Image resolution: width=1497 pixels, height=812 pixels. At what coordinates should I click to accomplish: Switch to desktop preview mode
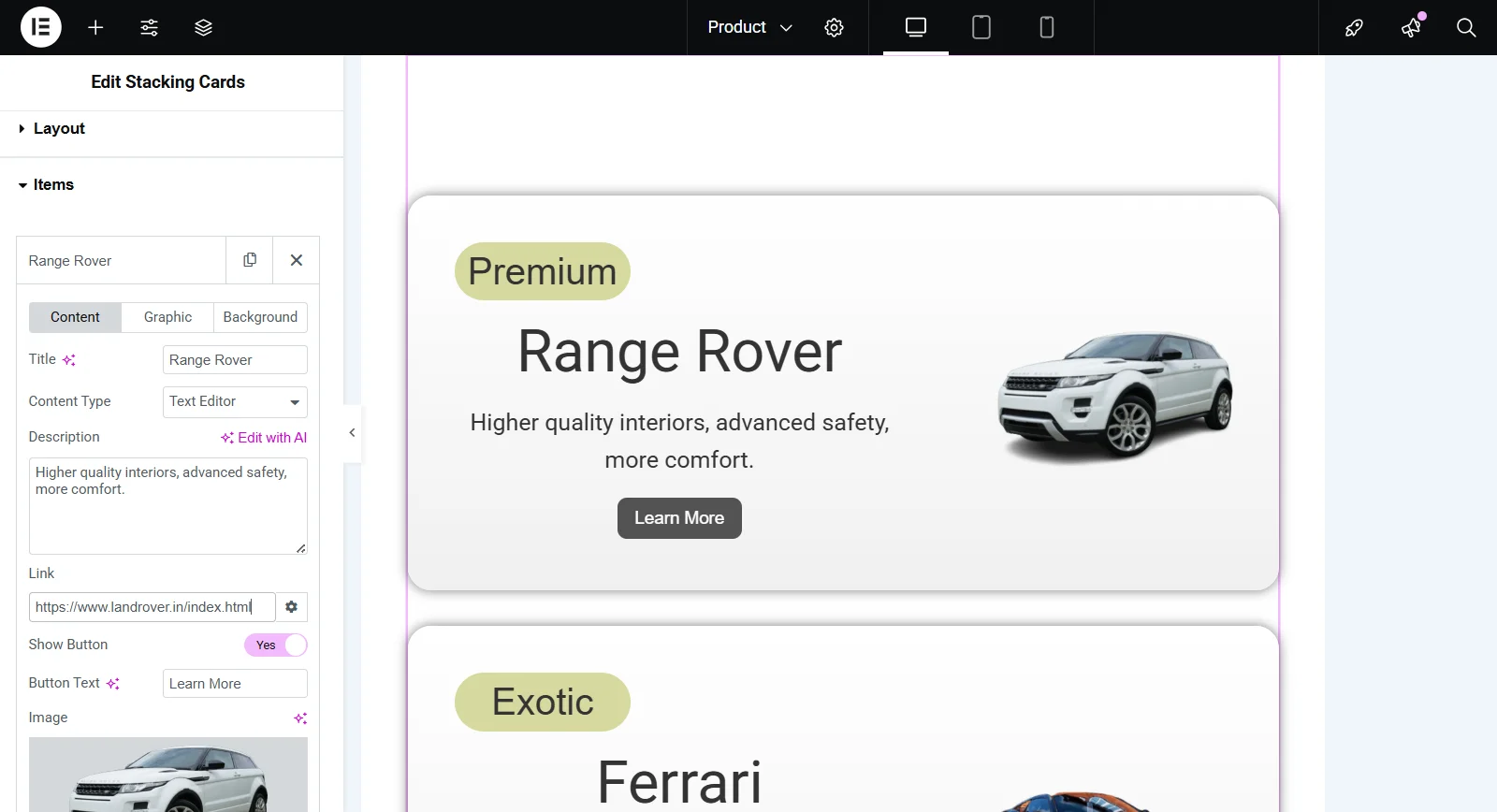(x=916, y=27)
